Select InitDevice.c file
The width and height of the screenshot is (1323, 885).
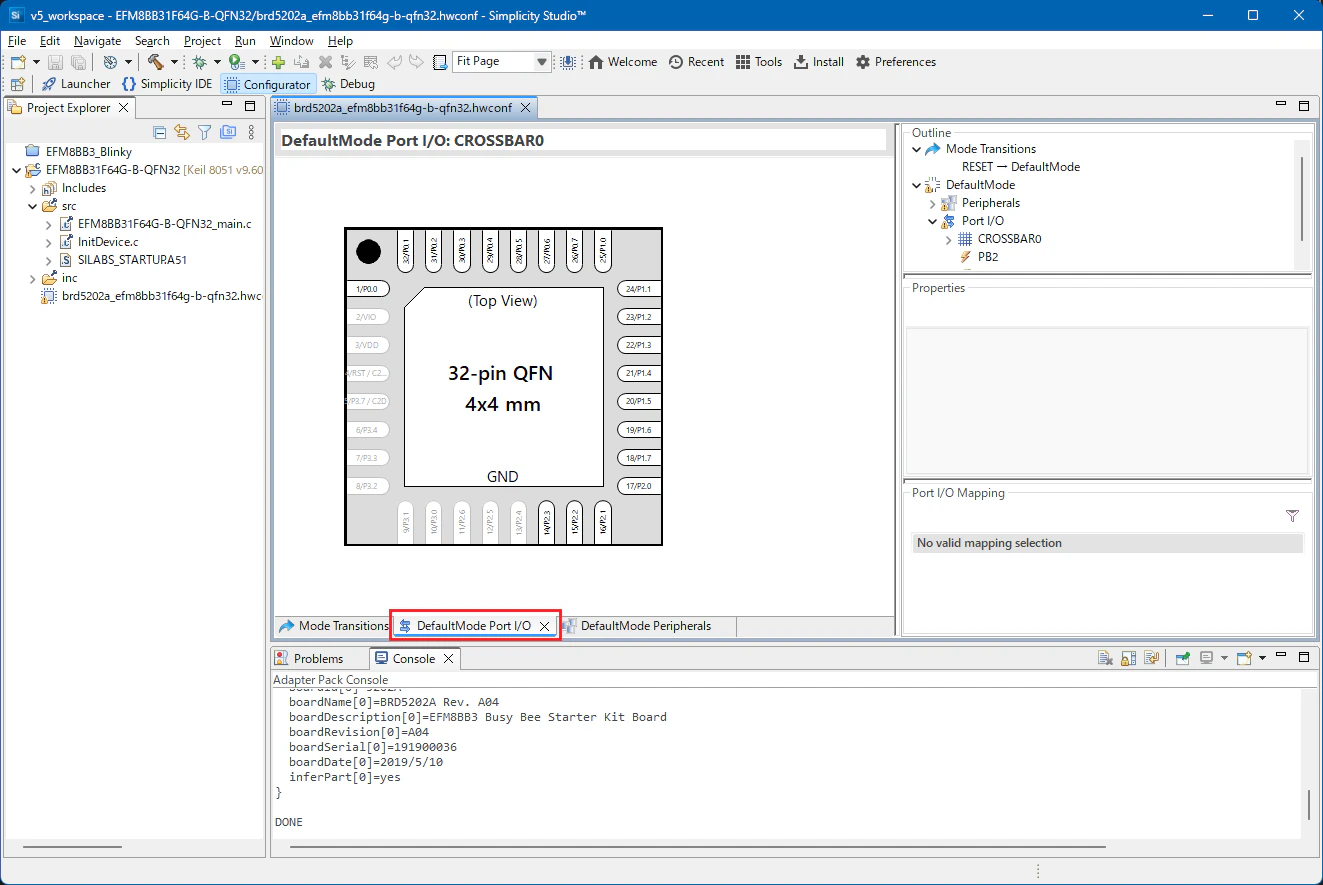click(107, 242)
